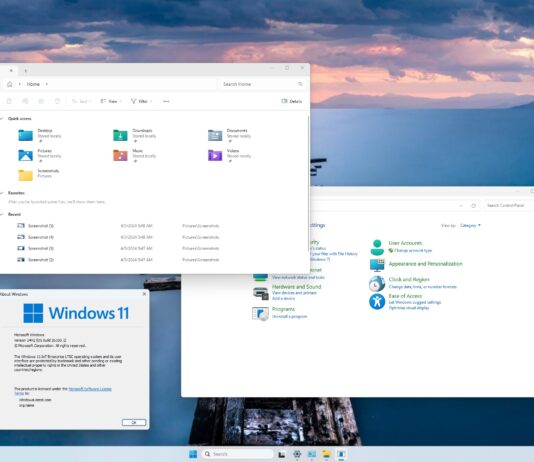The image size is (534, 462).
Task: Open the Downloads folder in Quick access
Action: pos(120,136)
